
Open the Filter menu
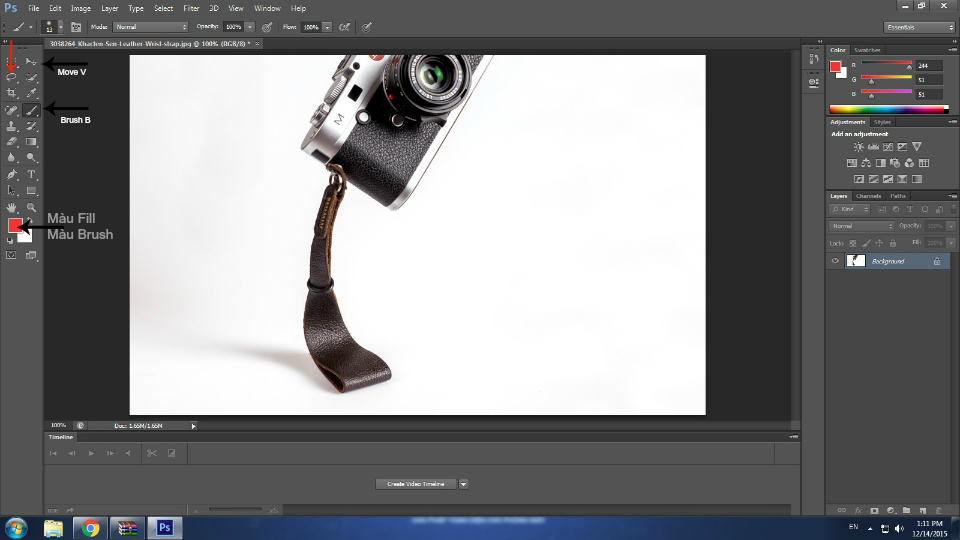191,9
